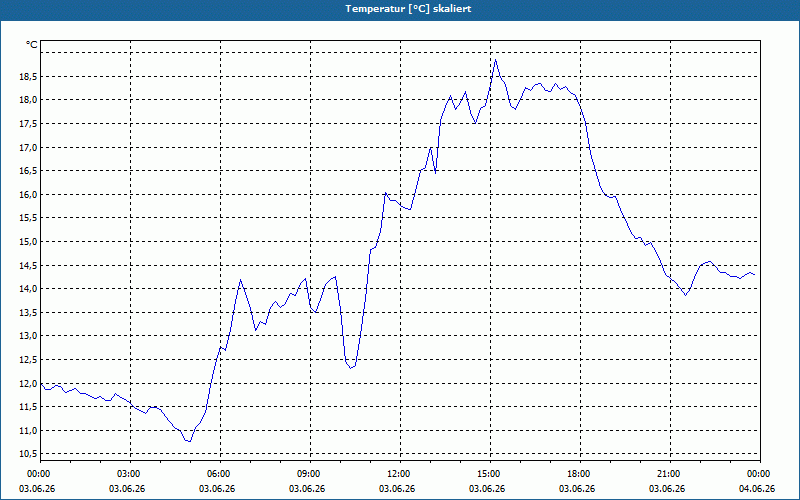Click the 15:00 time axis label
Screen dimensions: 800x500
pyautogui.click(x=490, y=474)
